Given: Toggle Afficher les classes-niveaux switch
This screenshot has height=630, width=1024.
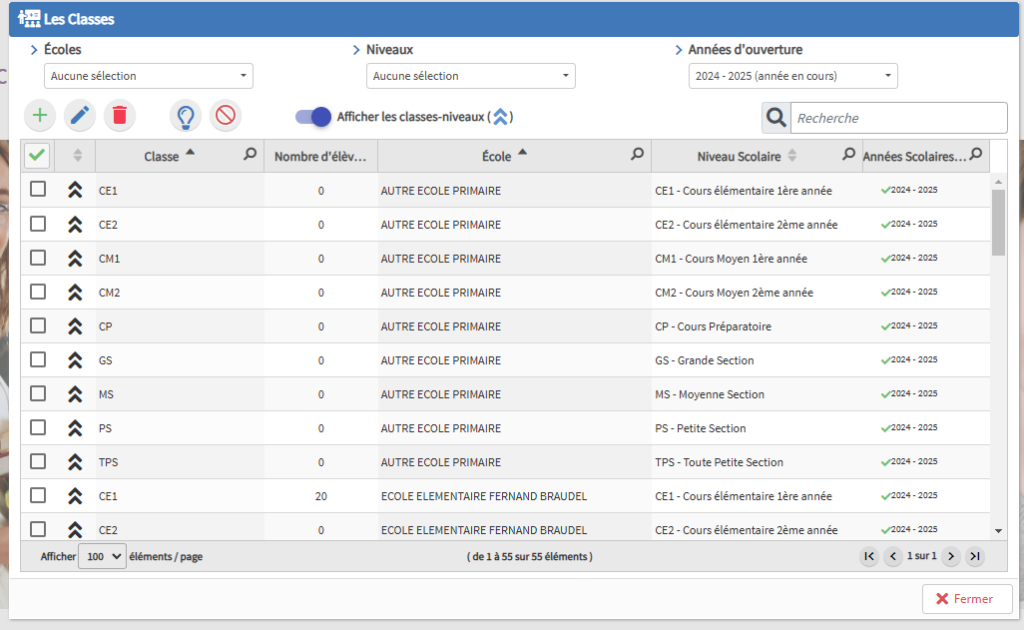Looking at the screenshot, I should coord(313,117).
